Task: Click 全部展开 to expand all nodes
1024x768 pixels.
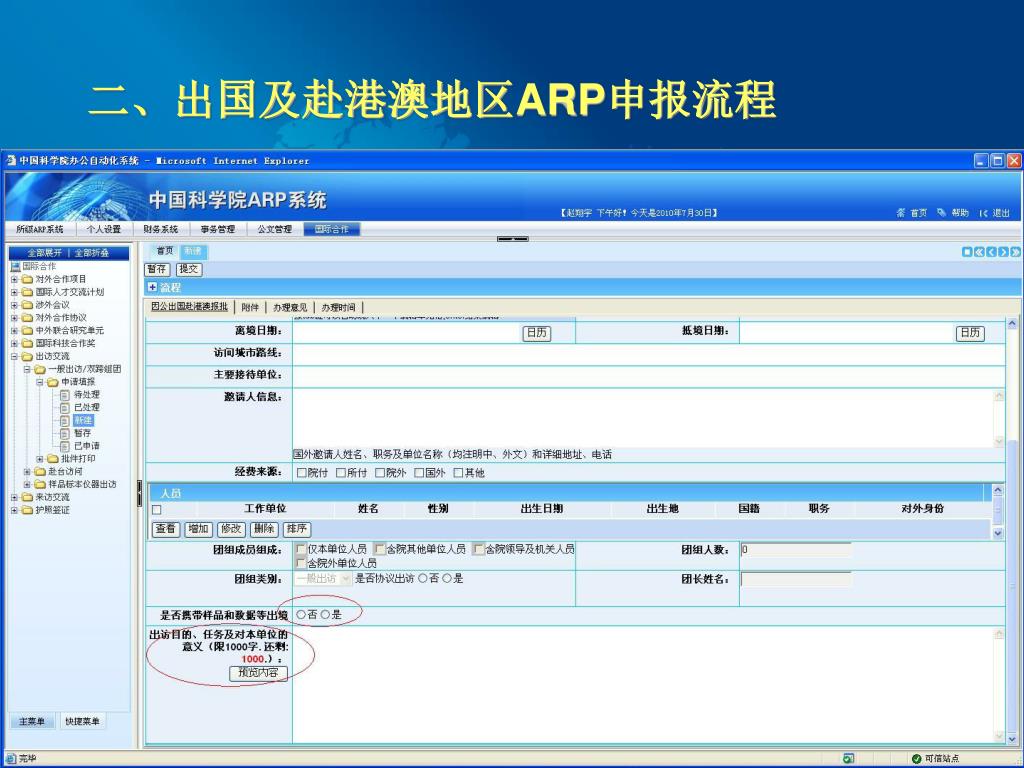Action: click(44, 253)
